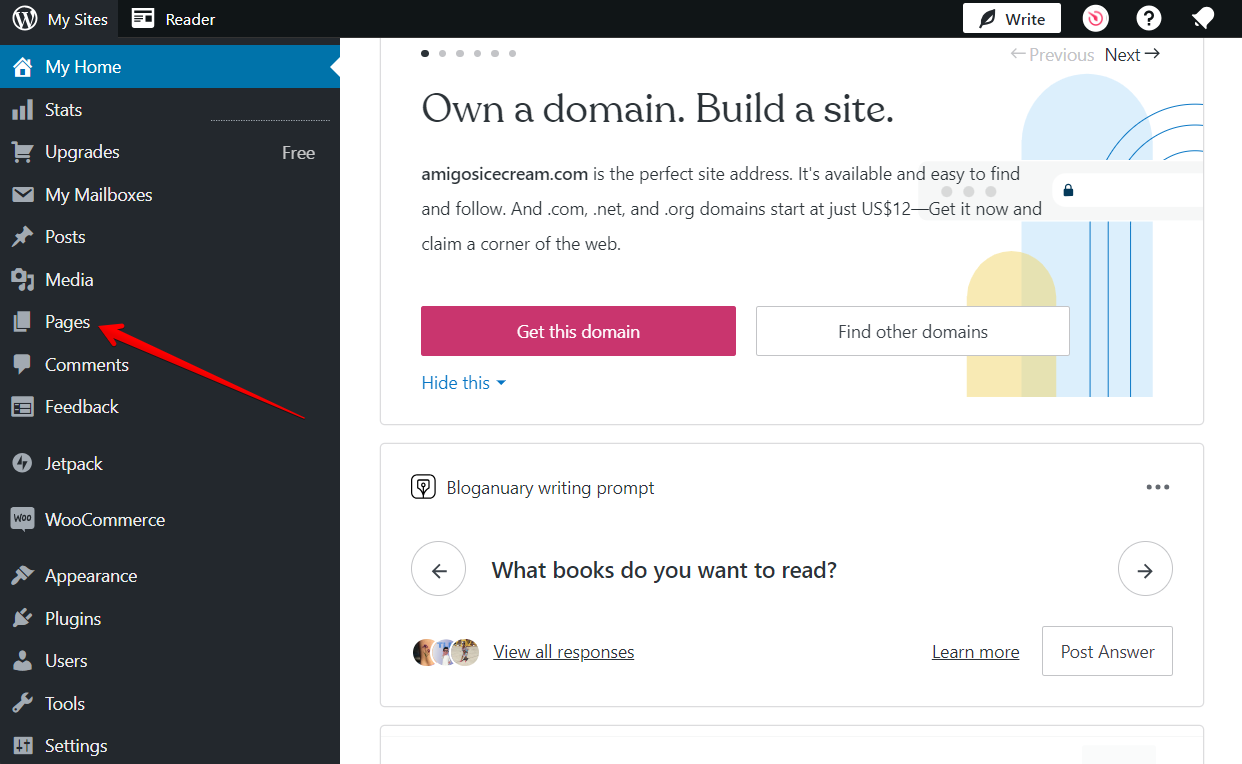The height and width of the screenshot is (764, 1242).
Task: Open the My Sites menu
Action: pos(60,18)
